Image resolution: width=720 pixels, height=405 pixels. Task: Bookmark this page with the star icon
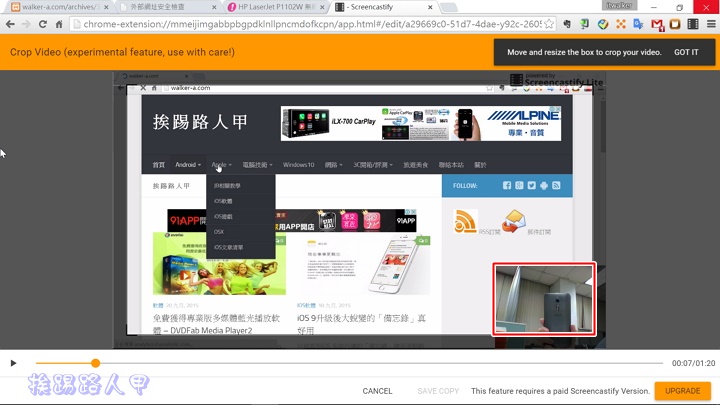pos(549,24)
